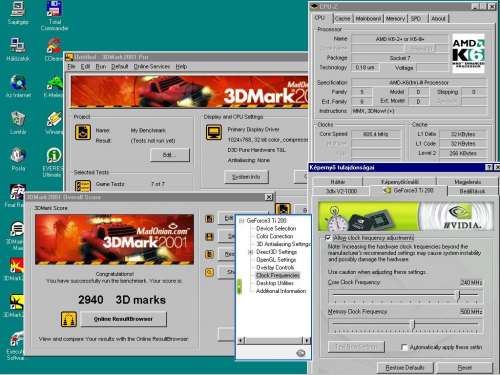
Task: Open 3D Antialiasing Settings tree item
Action: (x=283, y=244)
